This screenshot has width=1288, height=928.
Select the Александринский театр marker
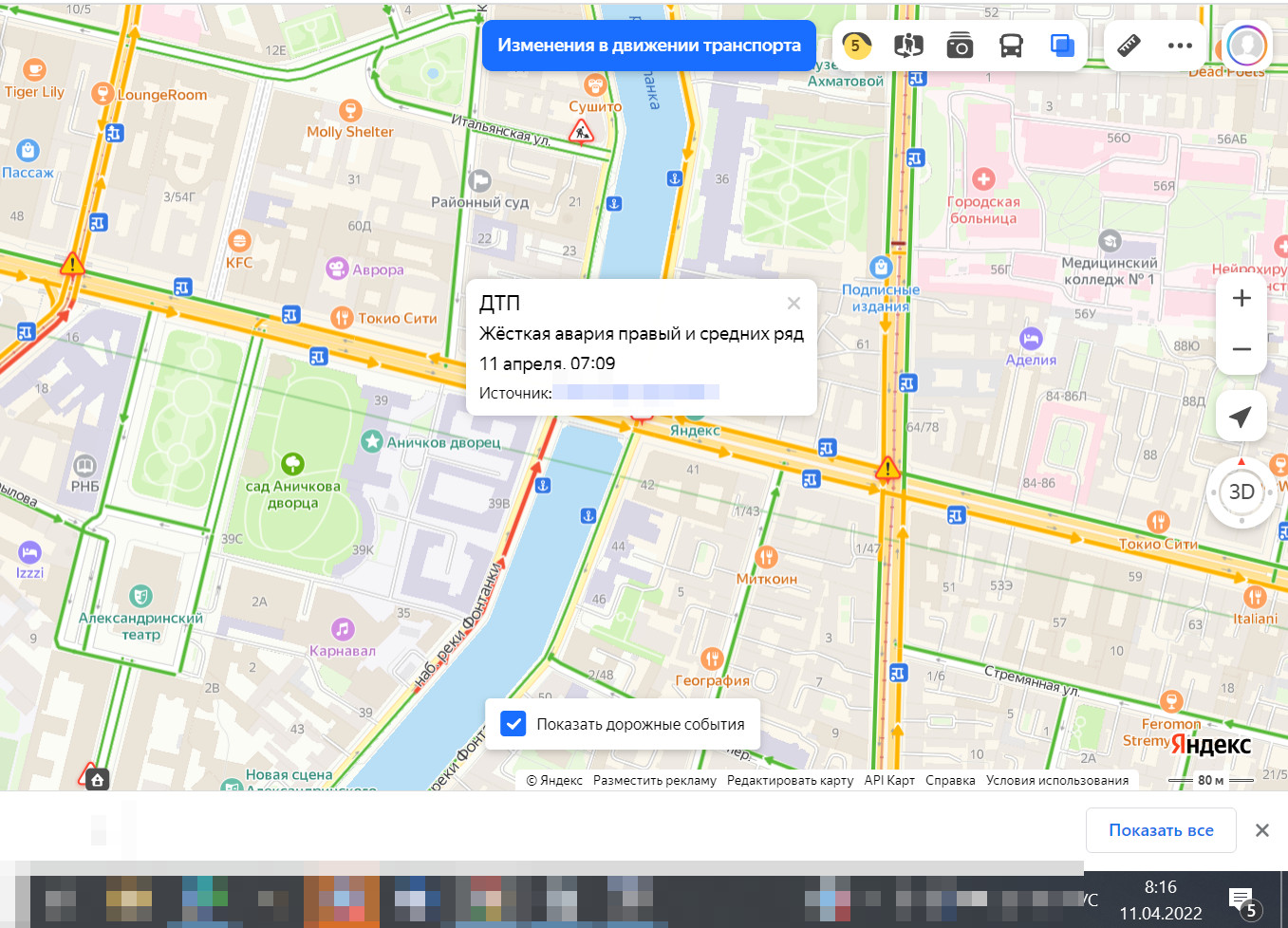[x=141, y=596]
